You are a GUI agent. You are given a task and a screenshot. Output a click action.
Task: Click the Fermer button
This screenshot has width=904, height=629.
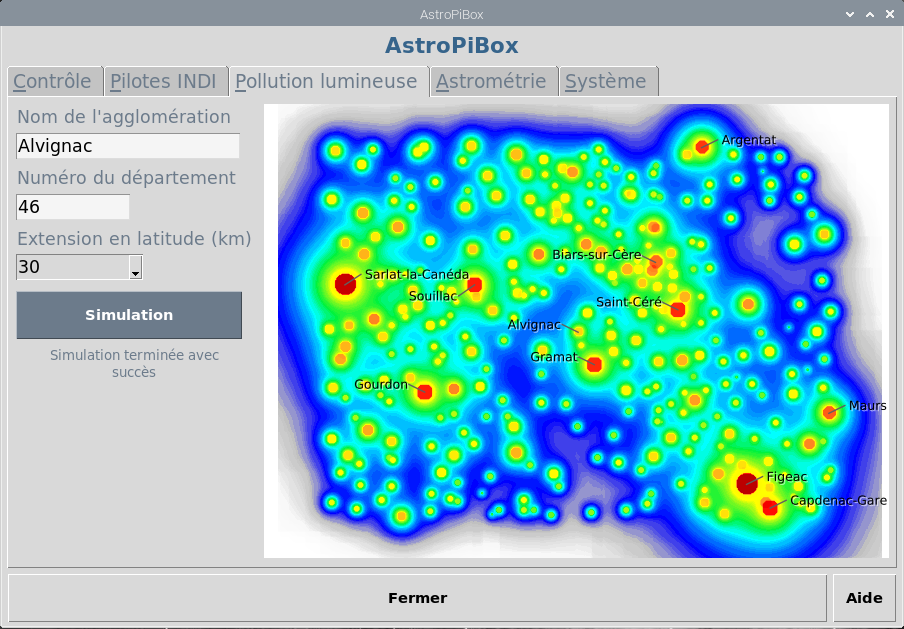(x=417, y=598)
